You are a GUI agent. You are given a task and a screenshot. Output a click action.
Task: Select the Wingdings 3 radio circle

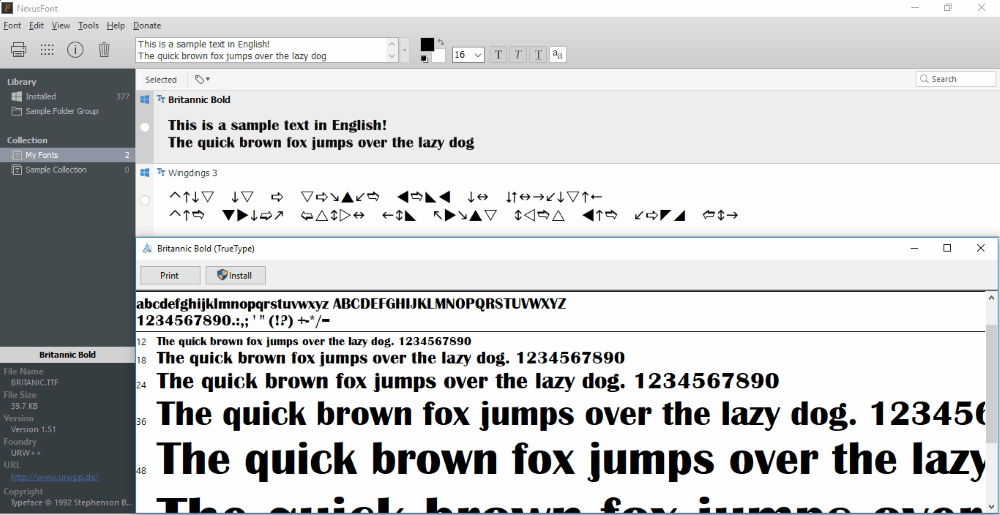tap(145, 200)
